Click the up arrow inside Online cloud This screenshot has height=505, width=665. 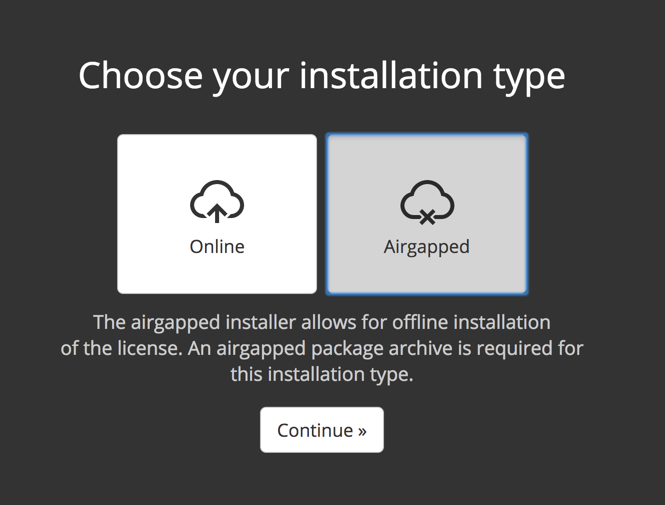coord(217,212)
